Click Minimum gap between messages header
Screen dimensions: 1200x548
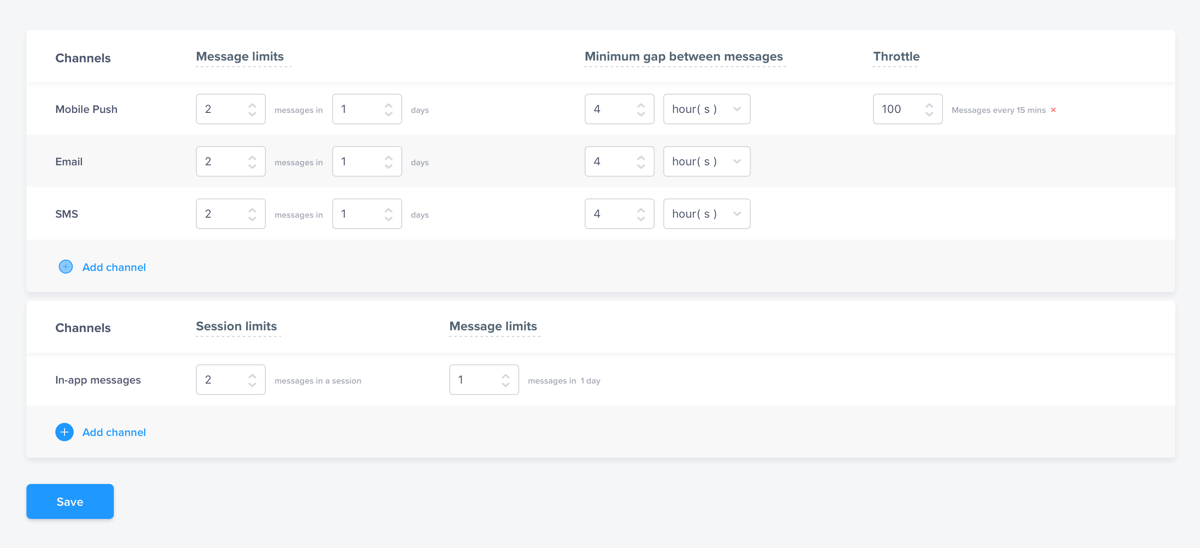683,57
